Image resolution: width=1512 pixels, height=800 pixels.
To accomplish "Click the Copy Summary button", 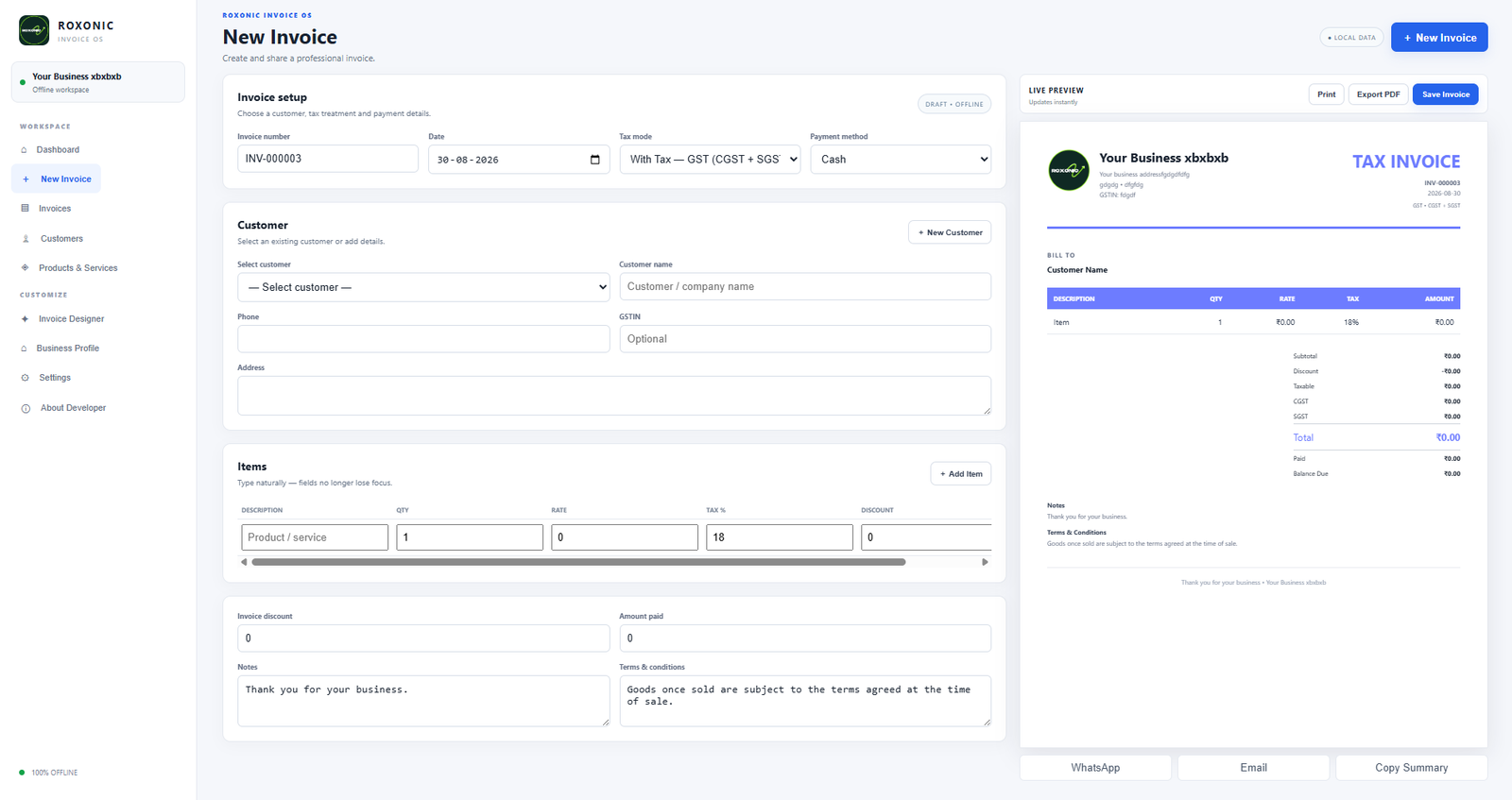I will (x=1411, y=768).
